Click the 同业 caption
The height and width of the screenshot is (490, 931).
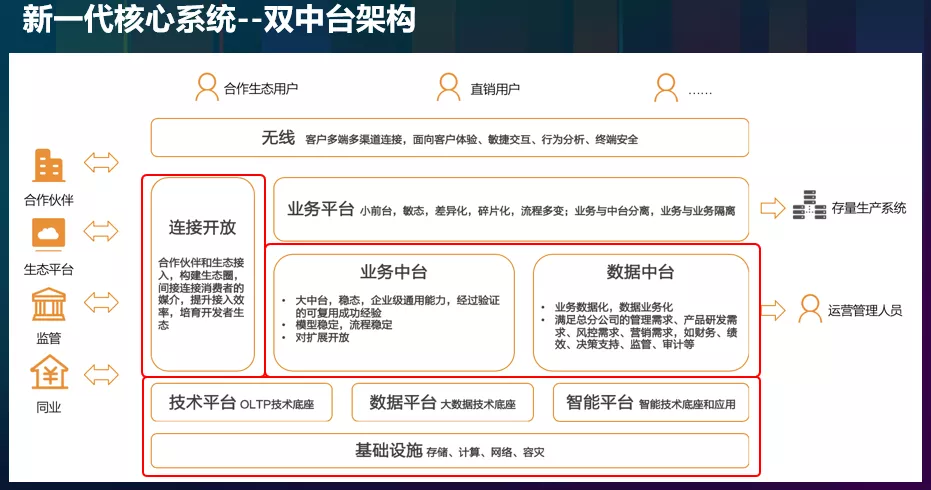tap(49, 407)
